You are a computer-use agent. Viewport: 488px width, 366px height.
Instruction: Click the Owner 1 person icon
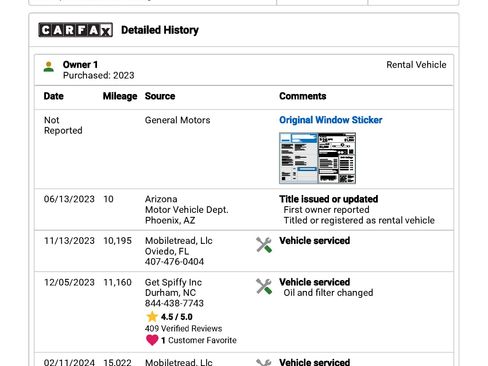coord(49,67)
